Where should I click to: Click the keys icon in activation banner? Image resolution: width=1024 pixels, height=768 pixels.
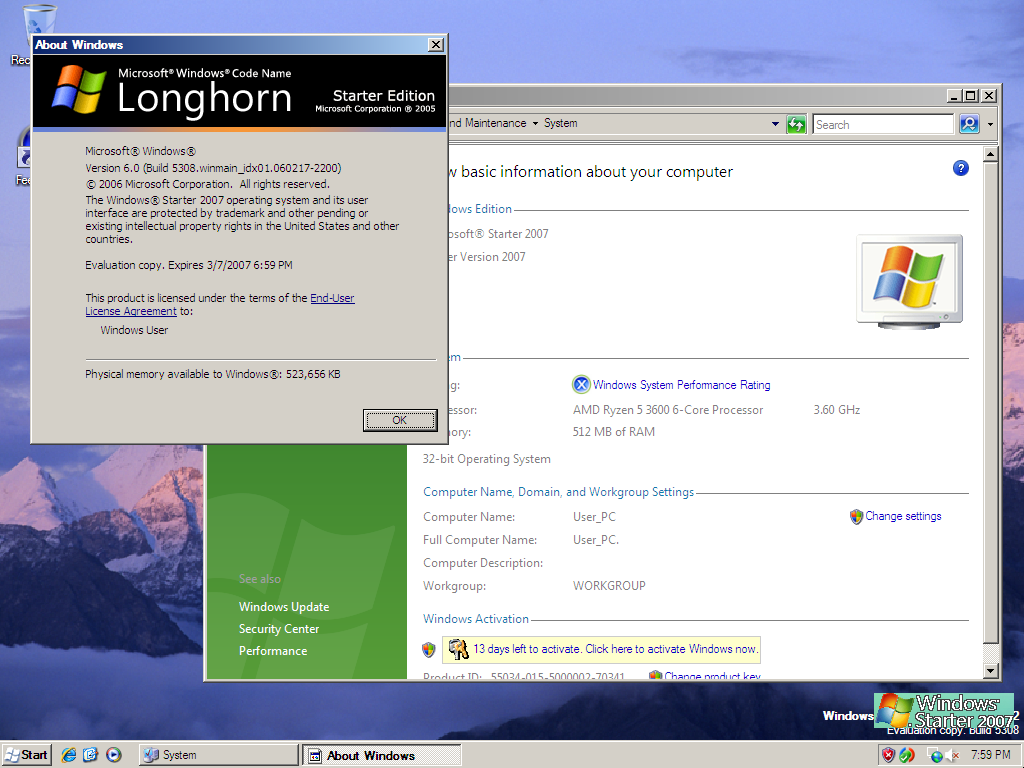(x=458, y=649)
